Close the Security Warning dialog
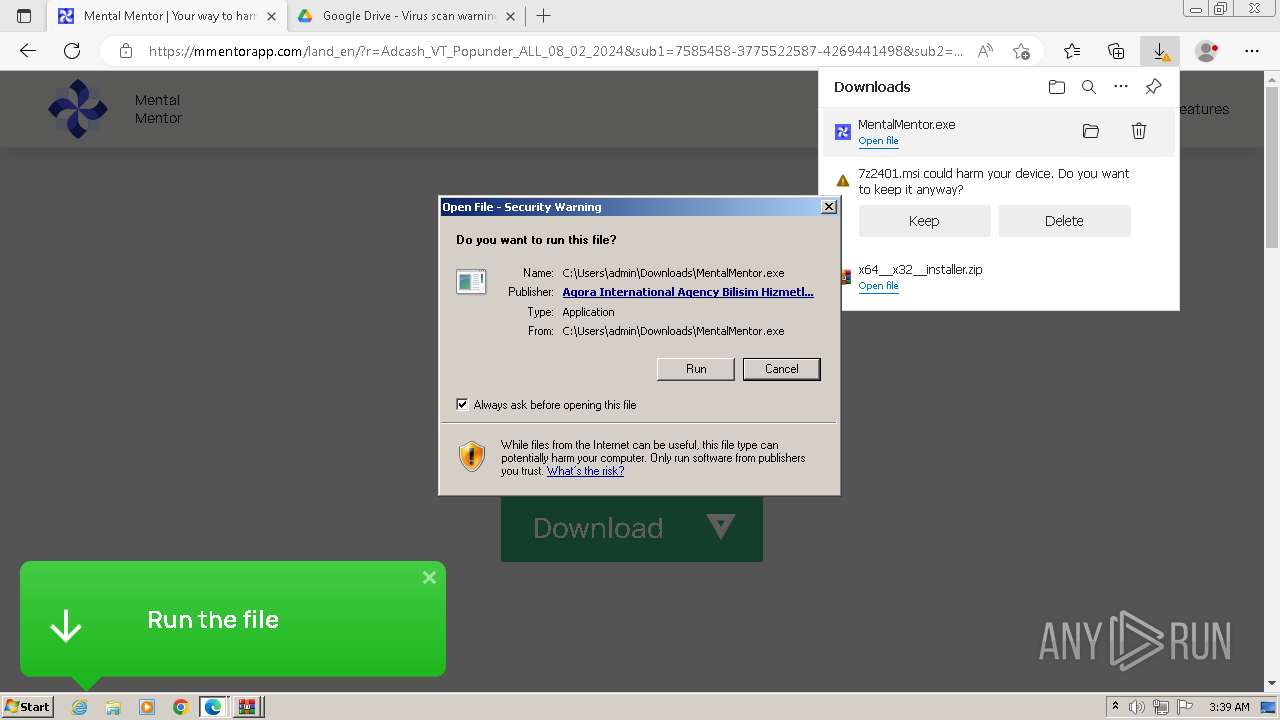This screenshot has height=720, width=1280. (x=828, y=207)
